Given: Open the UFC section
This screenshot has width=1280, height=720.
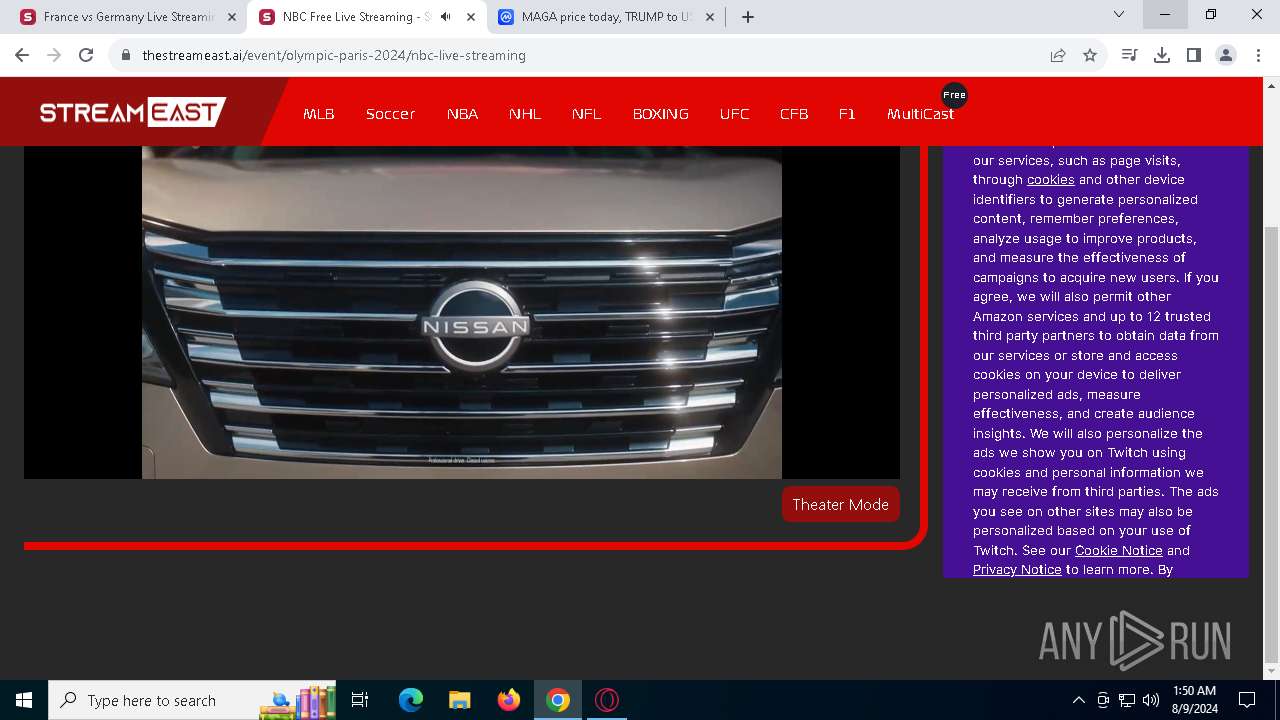Looking at the screenshot, I should [x=735, y=114].
